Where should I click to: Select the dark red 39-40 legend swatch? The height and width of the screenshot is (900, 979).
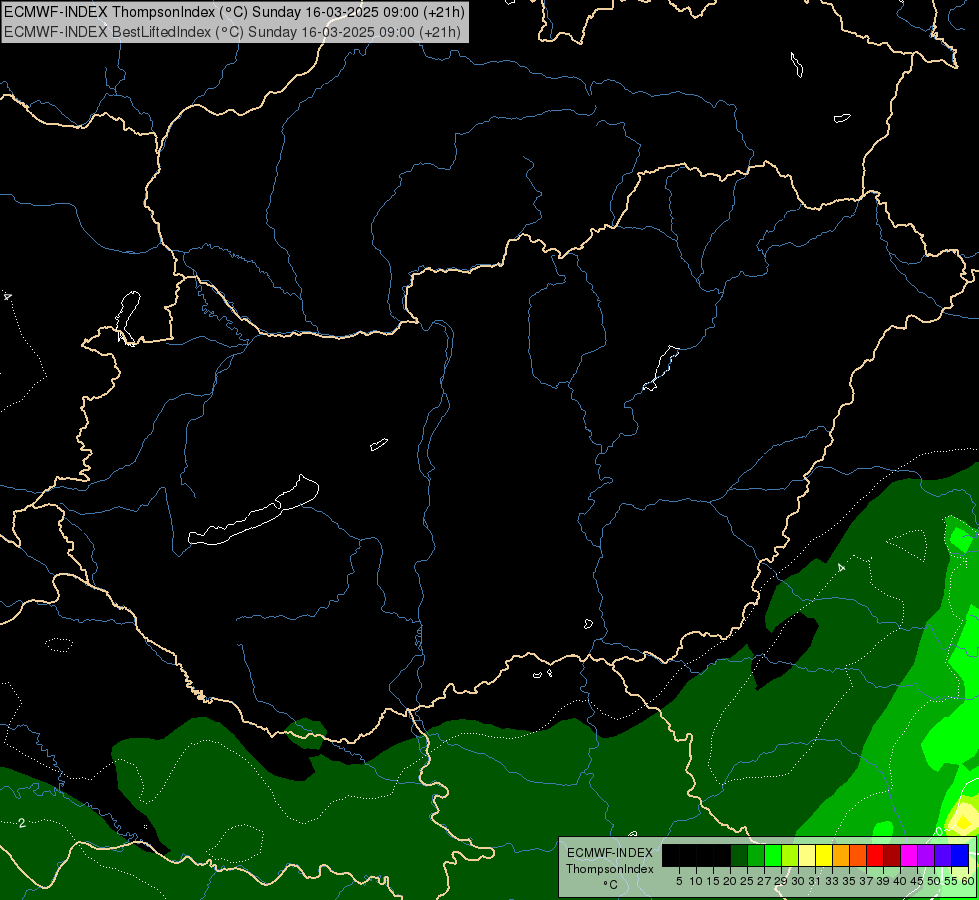click(x=892, y=855)
